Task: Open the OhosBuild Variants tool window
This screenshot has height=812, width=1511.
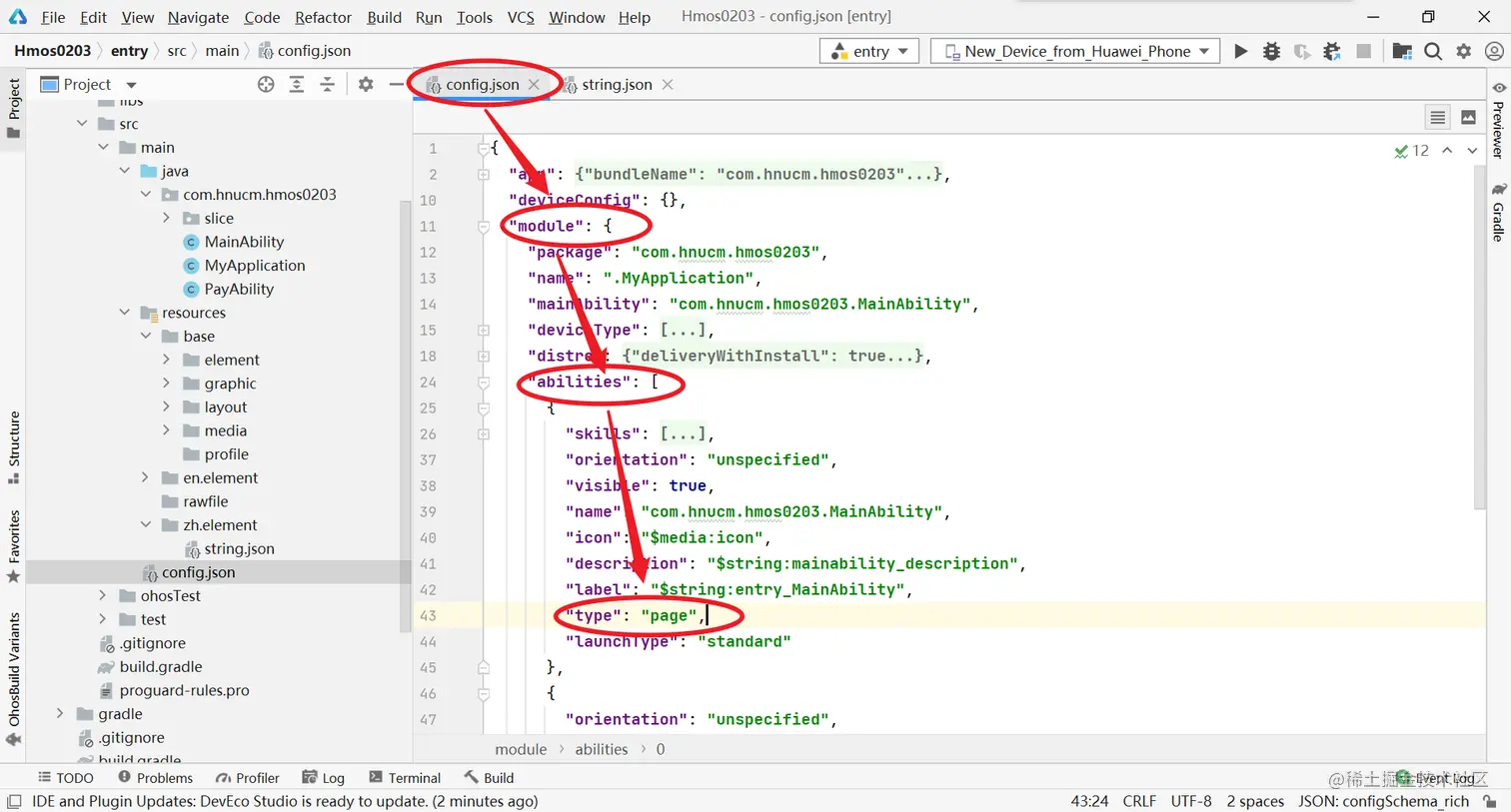Action: tap(14, 678)
